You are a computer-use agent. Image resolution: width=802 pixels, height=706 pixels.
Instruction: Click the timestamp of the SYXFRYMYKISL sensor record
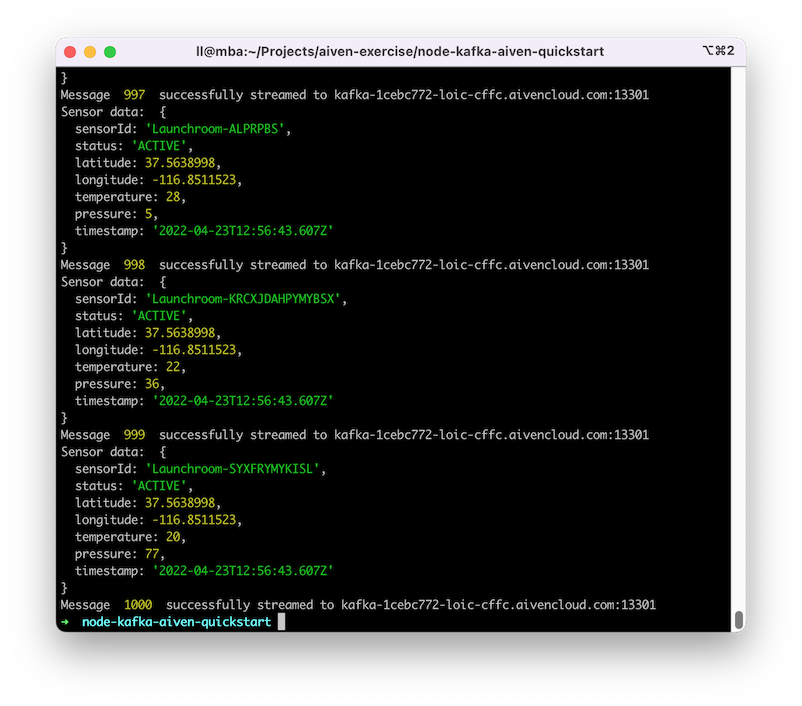click(243, 570)
